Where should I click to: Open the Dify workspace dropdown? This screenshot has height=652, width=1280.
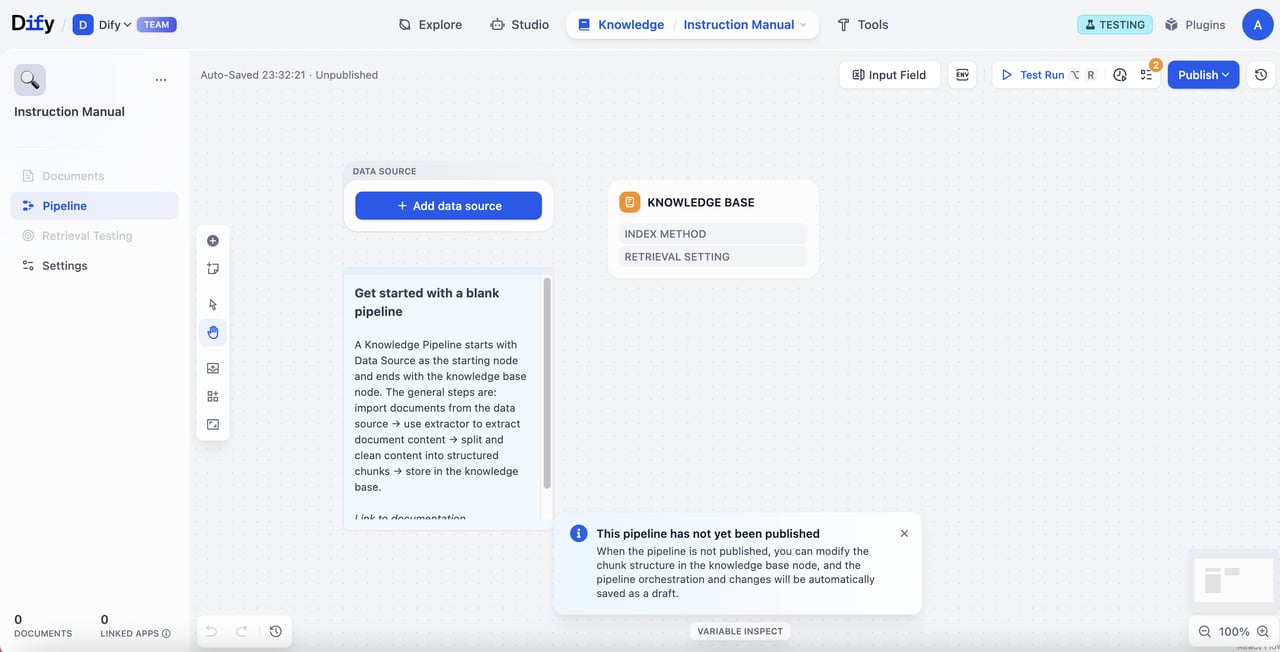(103, 25)
